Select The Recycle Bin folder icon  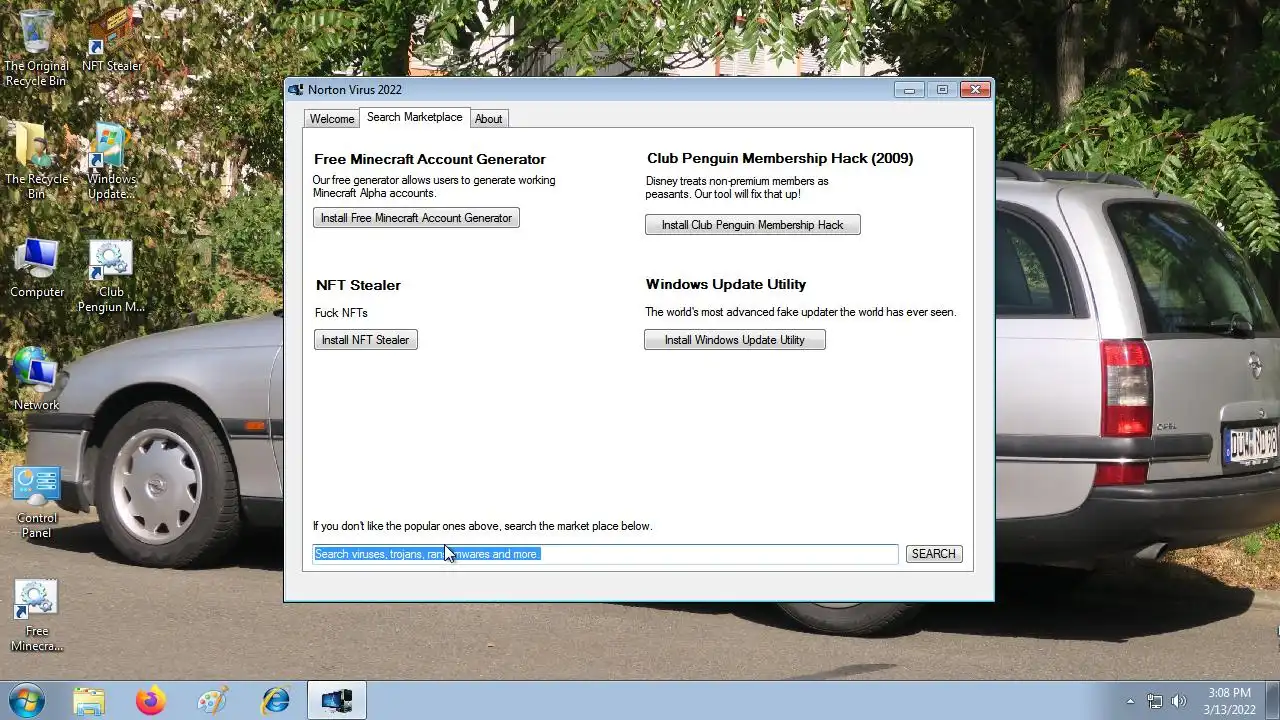37,160
